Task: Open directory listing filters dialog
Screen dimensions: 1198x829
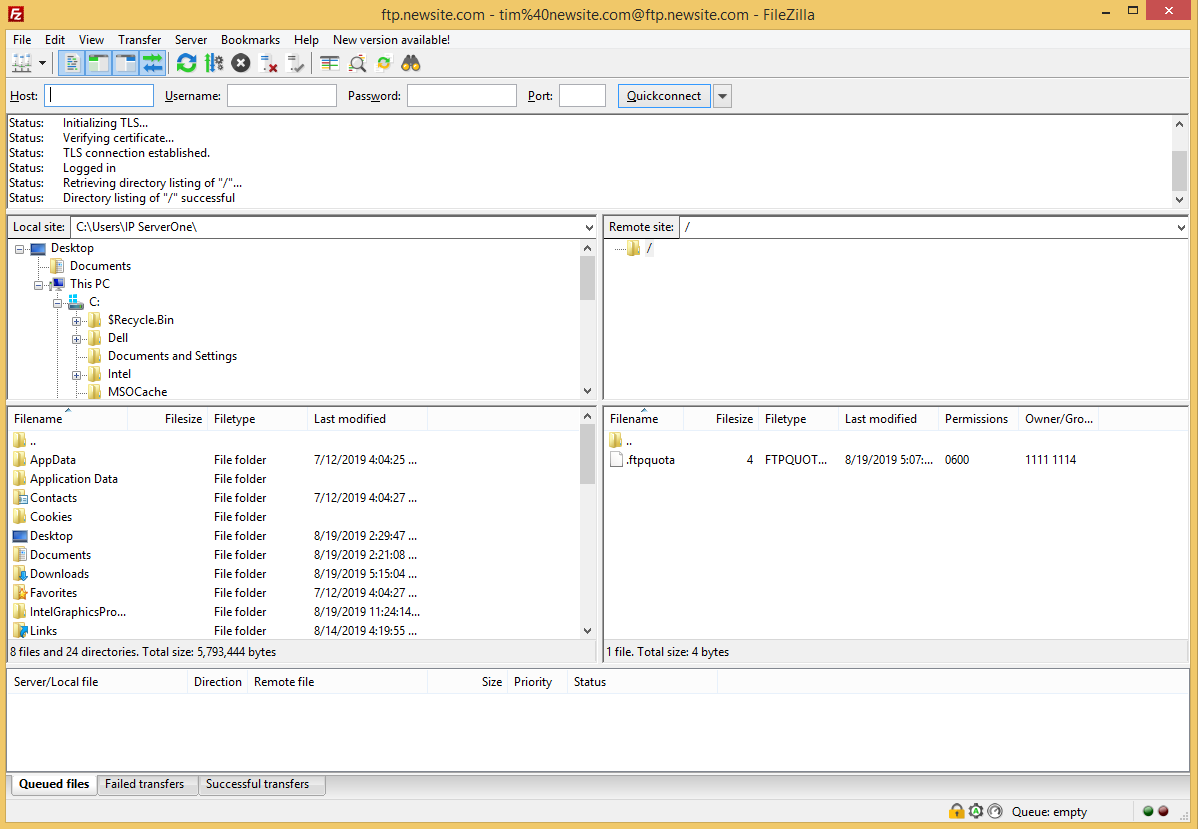Action: pyautogui.click(x=329, y=63)
